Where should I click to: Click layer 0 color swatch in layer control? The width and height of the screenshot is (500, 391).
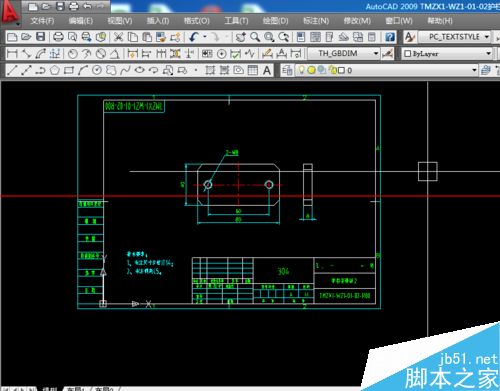point(341,70)
